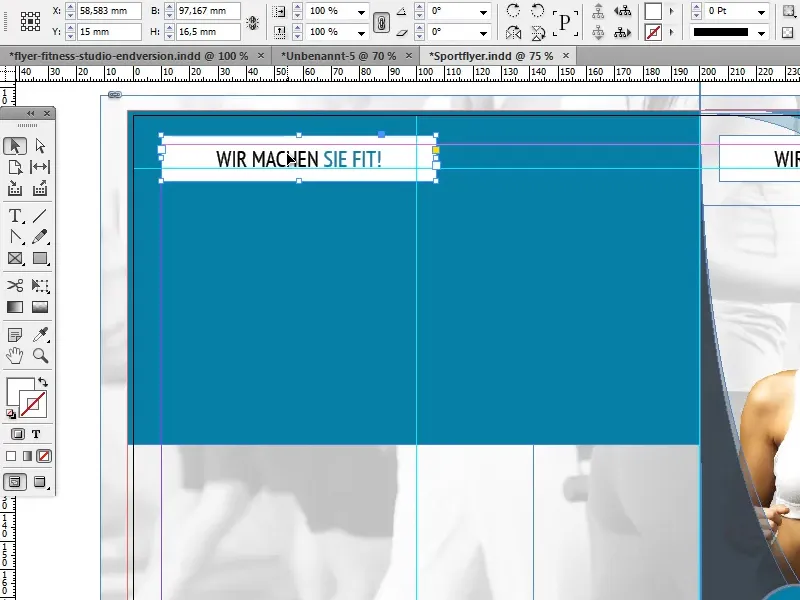Swap fill and stroke arrow in Tools panel

coord(43,382)
